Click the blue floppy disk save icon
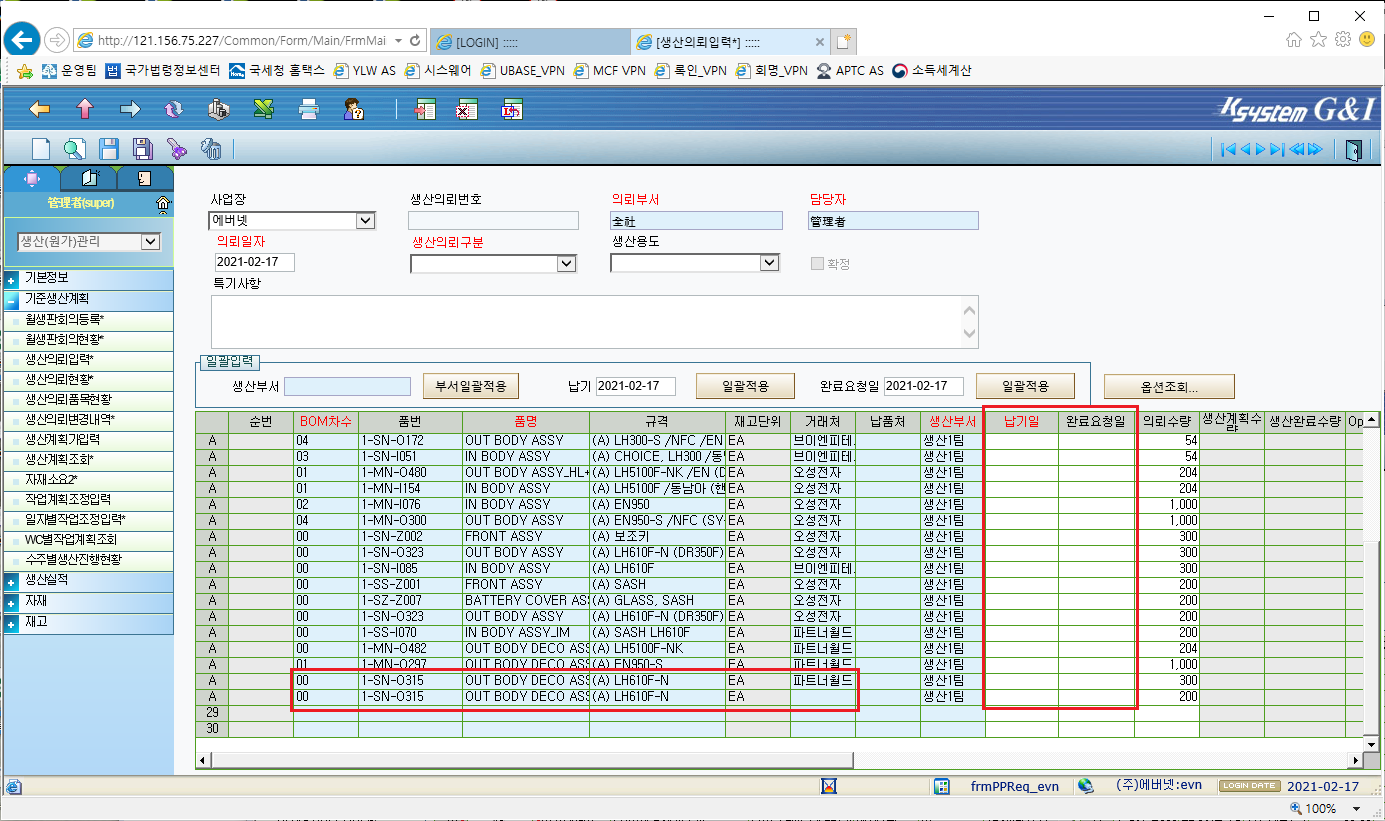 point(109,149)
